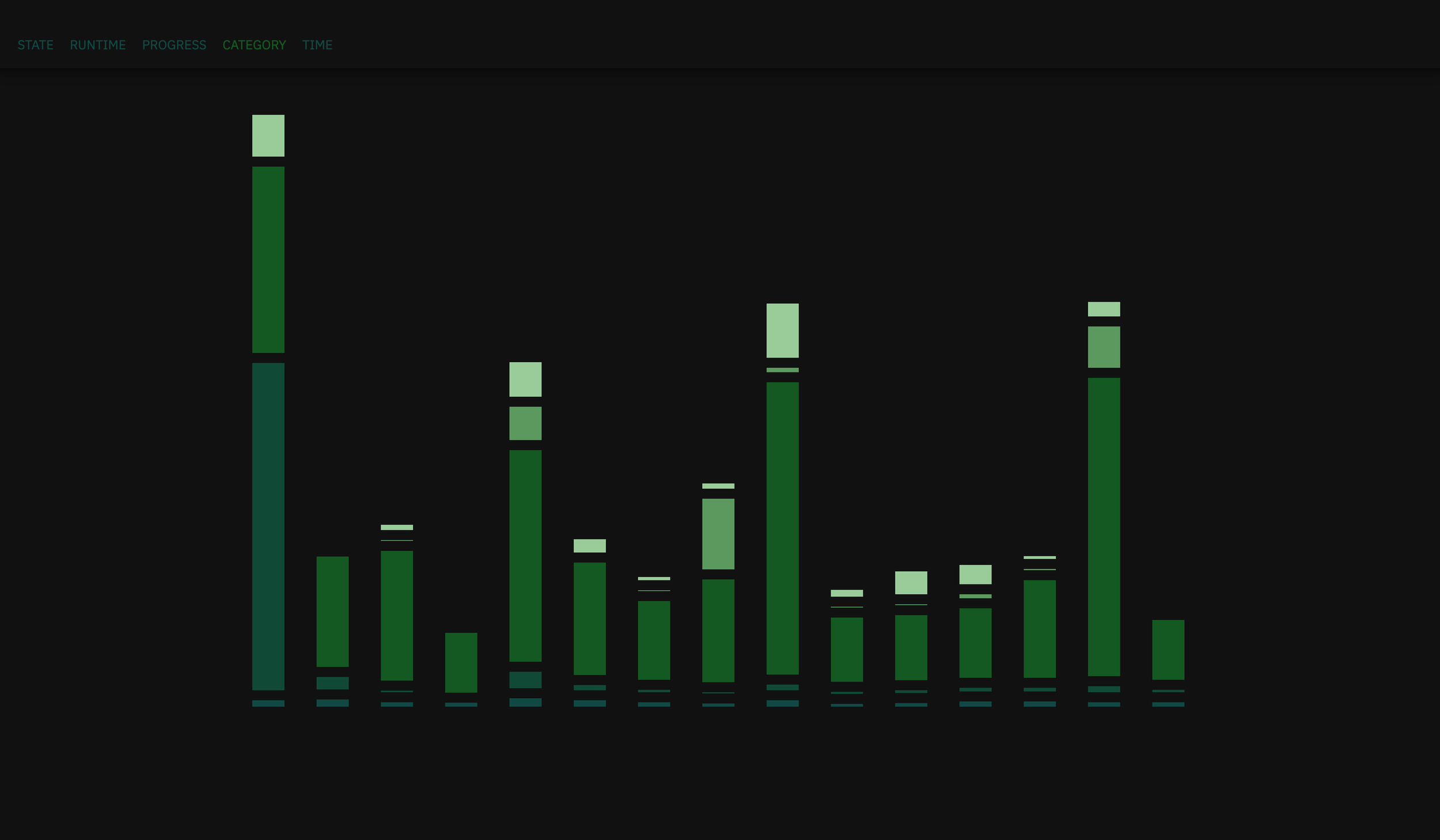Switch to the PROGRESS view
This screenshot has height=840, width=1440.
click(x=174, y=45)
